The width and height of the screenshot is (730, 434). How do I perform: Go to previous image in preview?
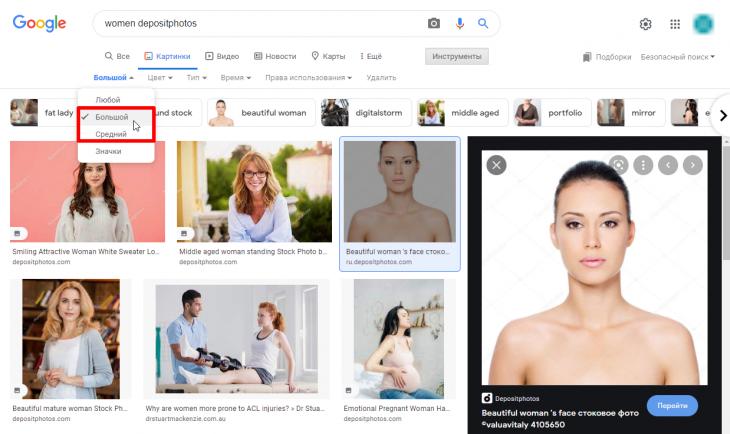coord(668,165)
